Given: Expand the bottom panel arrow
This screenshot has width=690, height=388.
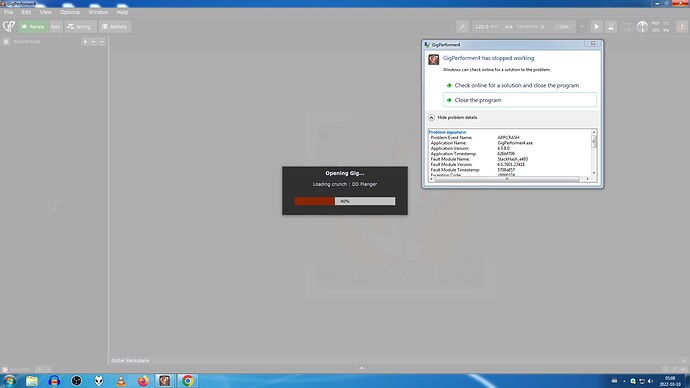Looking at the screenshot, I should pos(361,368).
